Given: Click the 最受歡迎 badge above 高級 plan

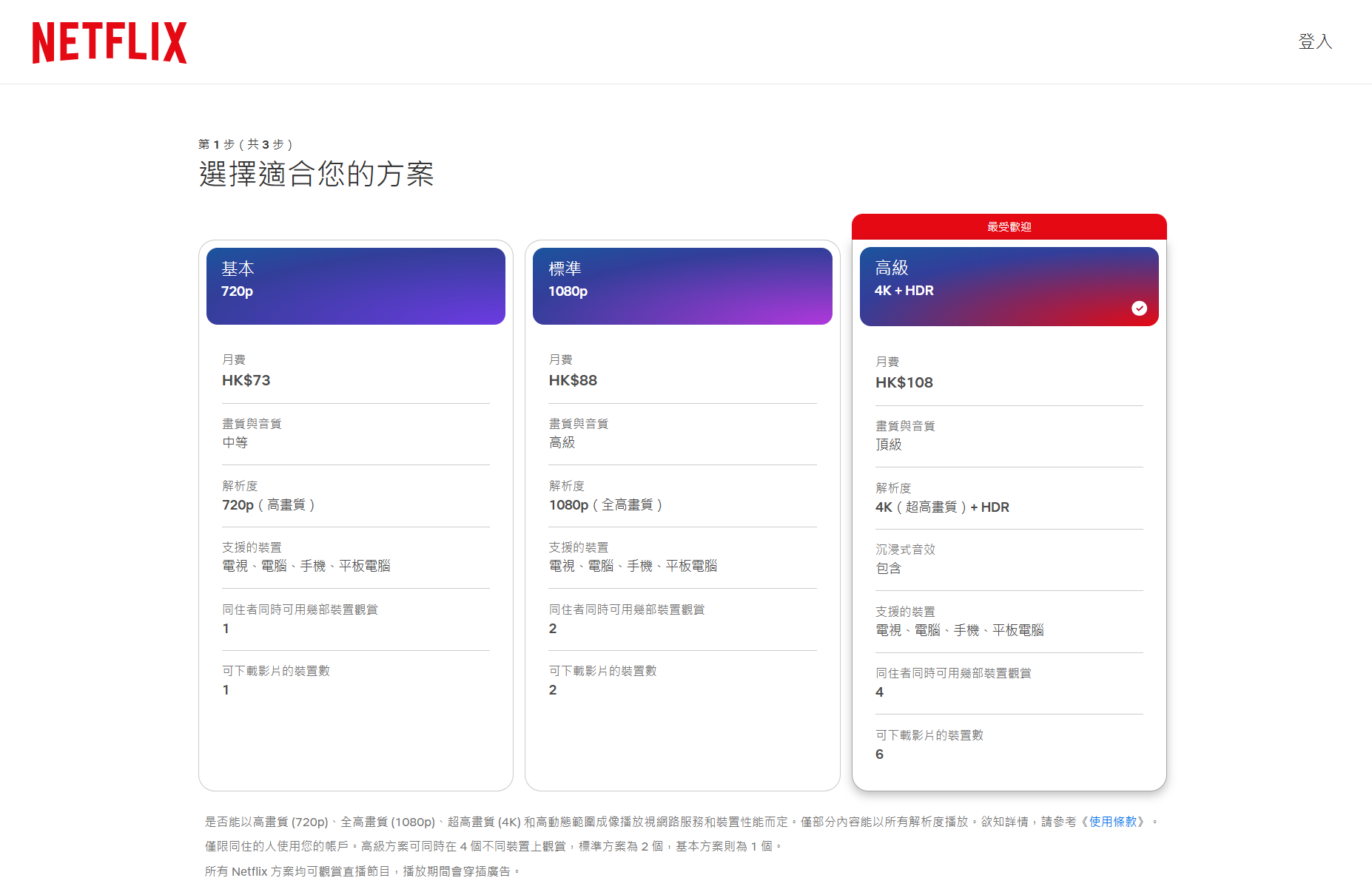Looking at the screenshot, I should (1008, 227).
